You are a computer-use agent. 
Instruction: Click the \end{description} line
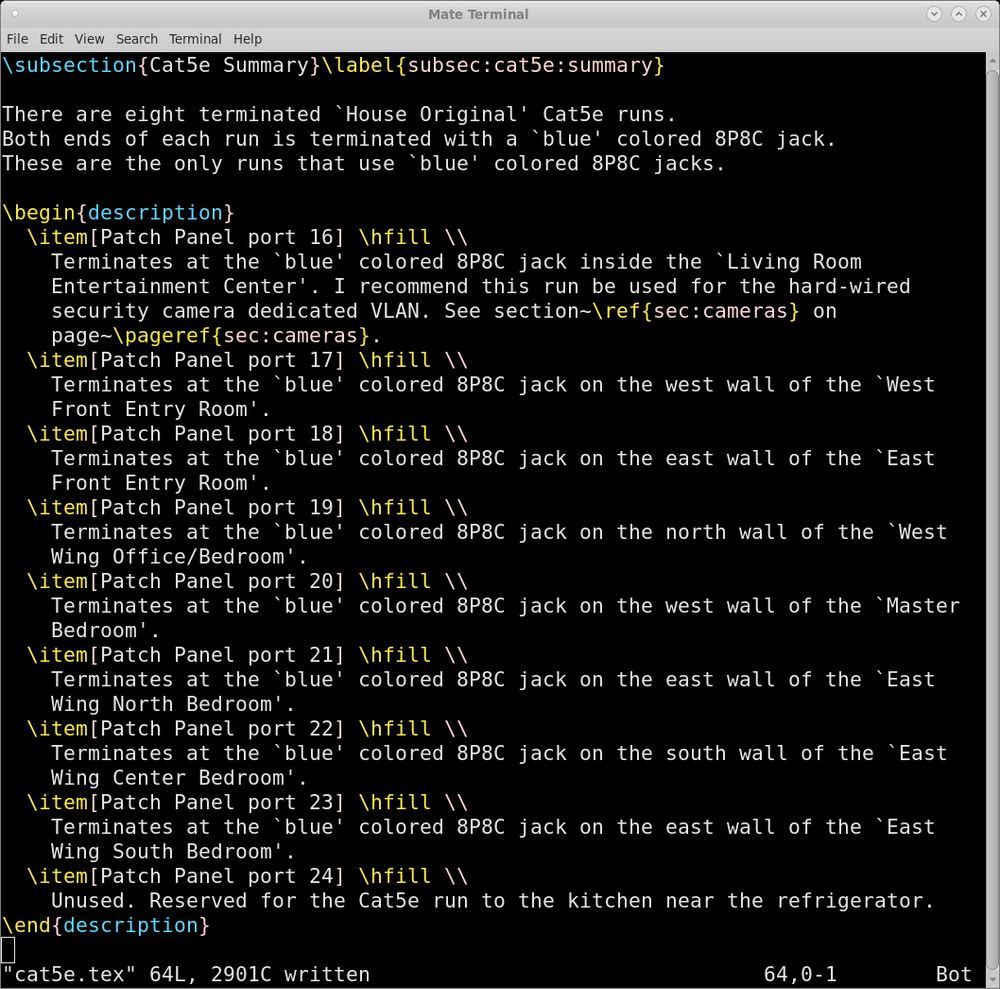[106, 925]
